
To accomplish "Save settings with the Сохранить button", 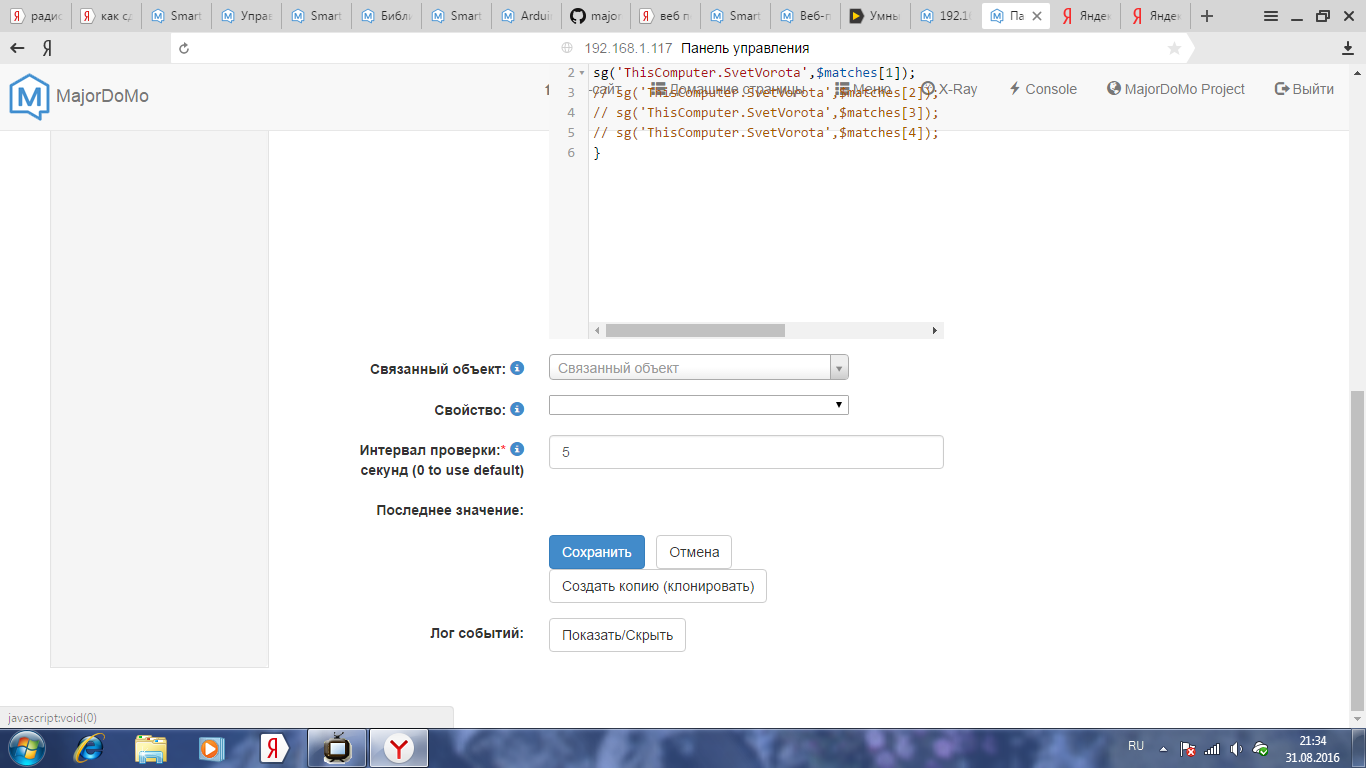I will pos(597,552).
